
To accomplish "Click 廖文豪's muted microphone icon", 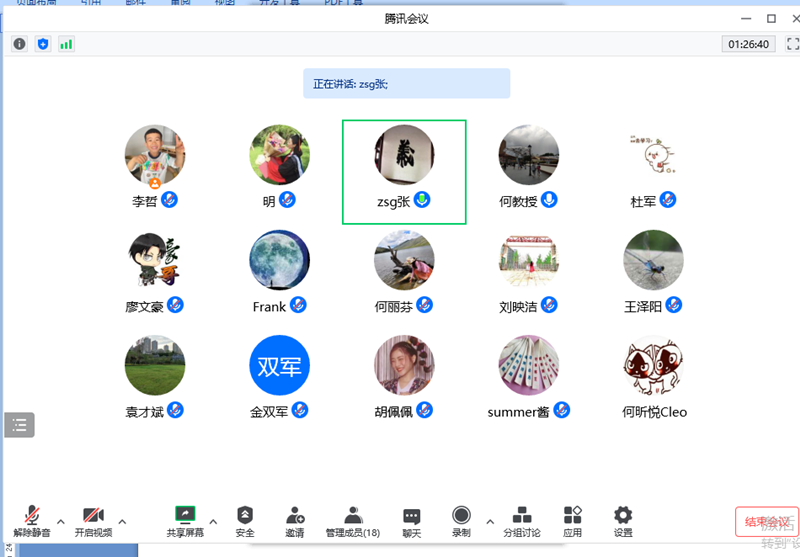I will tap(175, 305).
